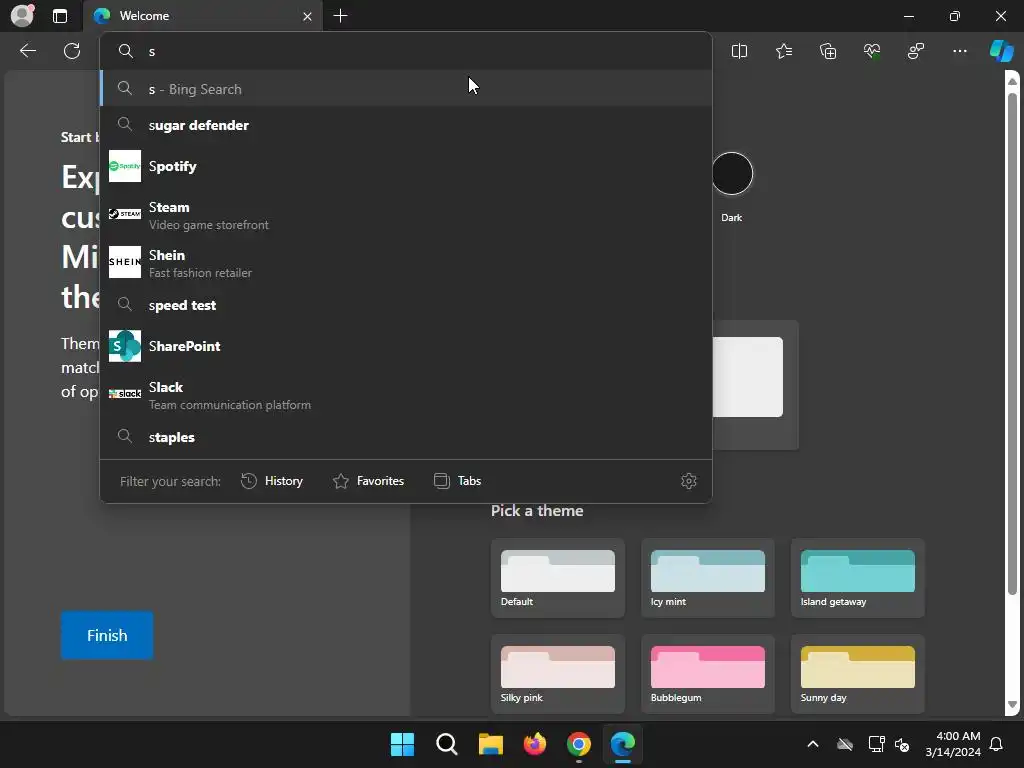Open the notifications bell

pos(997,744)
